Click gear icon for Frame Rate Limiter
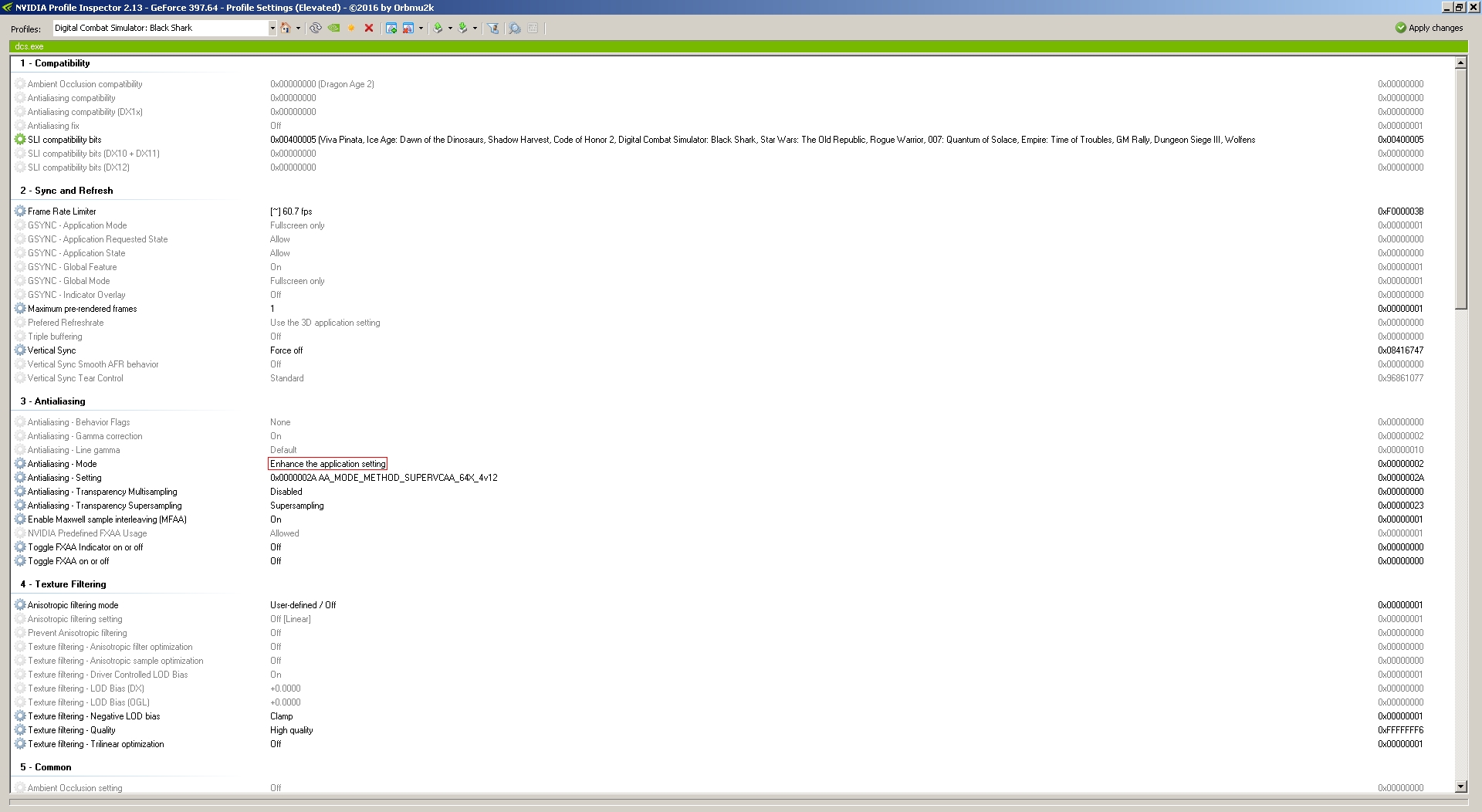The image size is (1482, 812). [x=20, y=211]
